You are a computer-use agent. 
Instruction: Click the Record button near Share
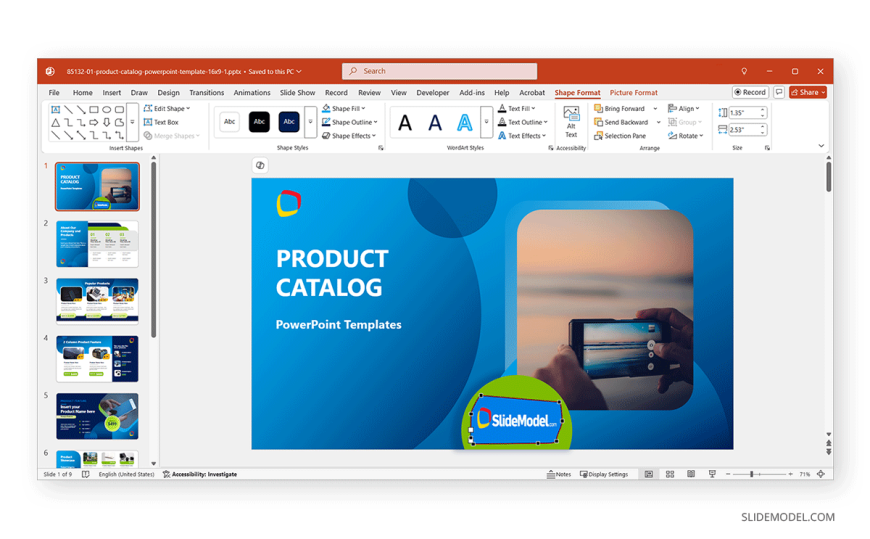[750, 92]
